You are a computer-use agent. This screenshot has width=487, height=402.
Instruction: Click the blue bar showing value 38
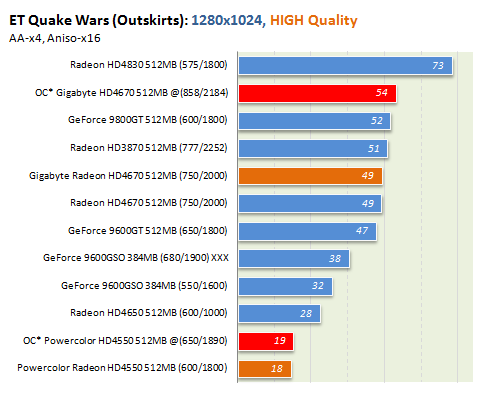click(x=294, y=259)
